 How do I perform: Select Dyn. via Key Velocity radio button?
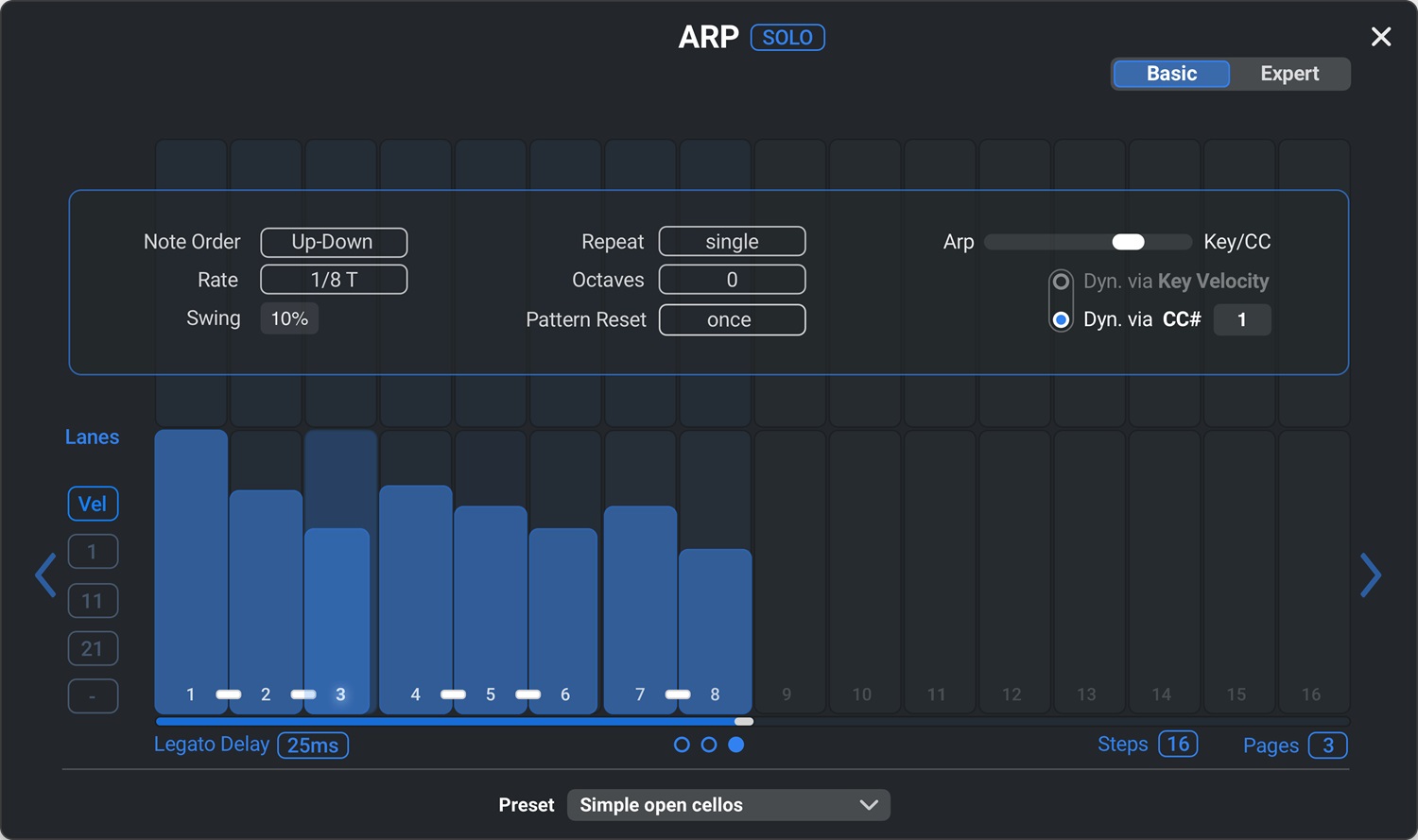click(x=1062, y=282)
